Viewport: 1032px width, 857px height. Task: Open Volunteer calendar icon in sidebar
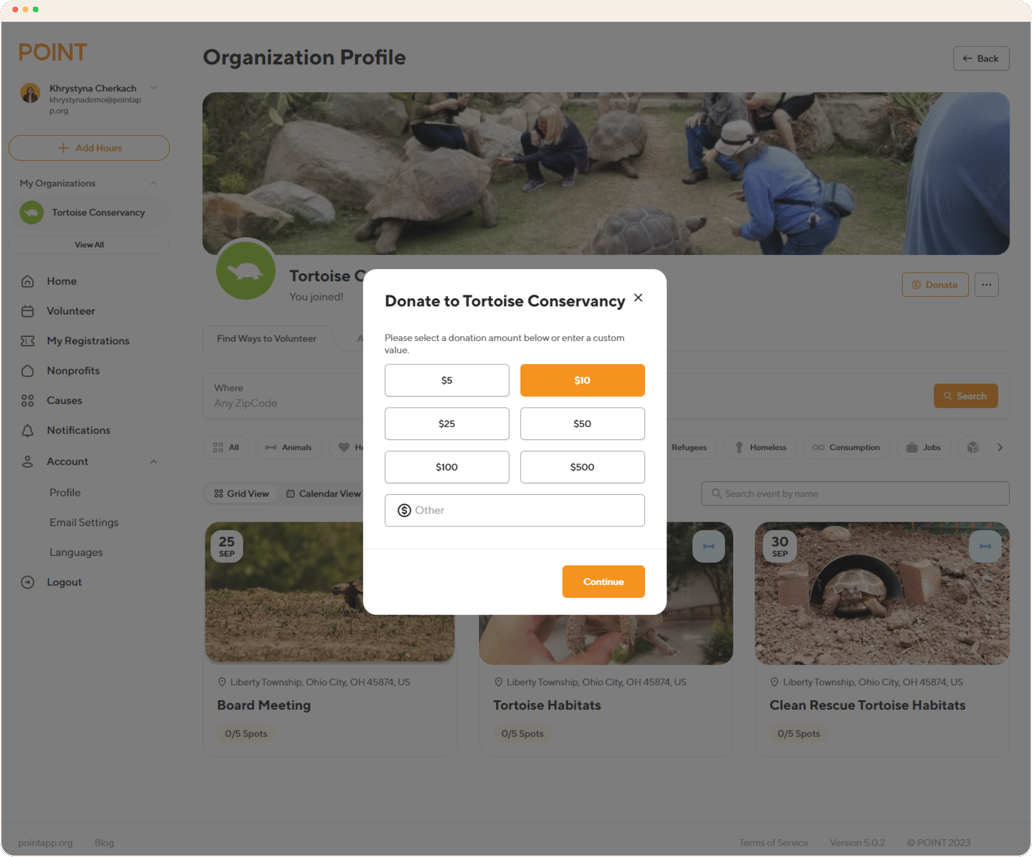click(28, 311)
